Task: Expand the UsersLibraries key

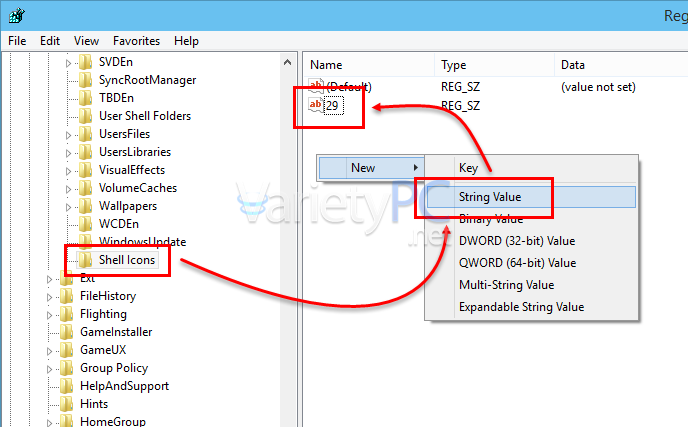Action: pos(68,153)
